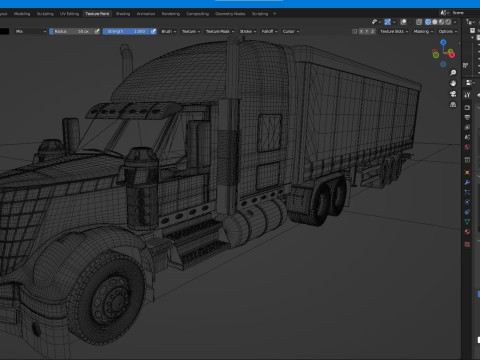Open the Physics properties tab

[x=467, y=202]
